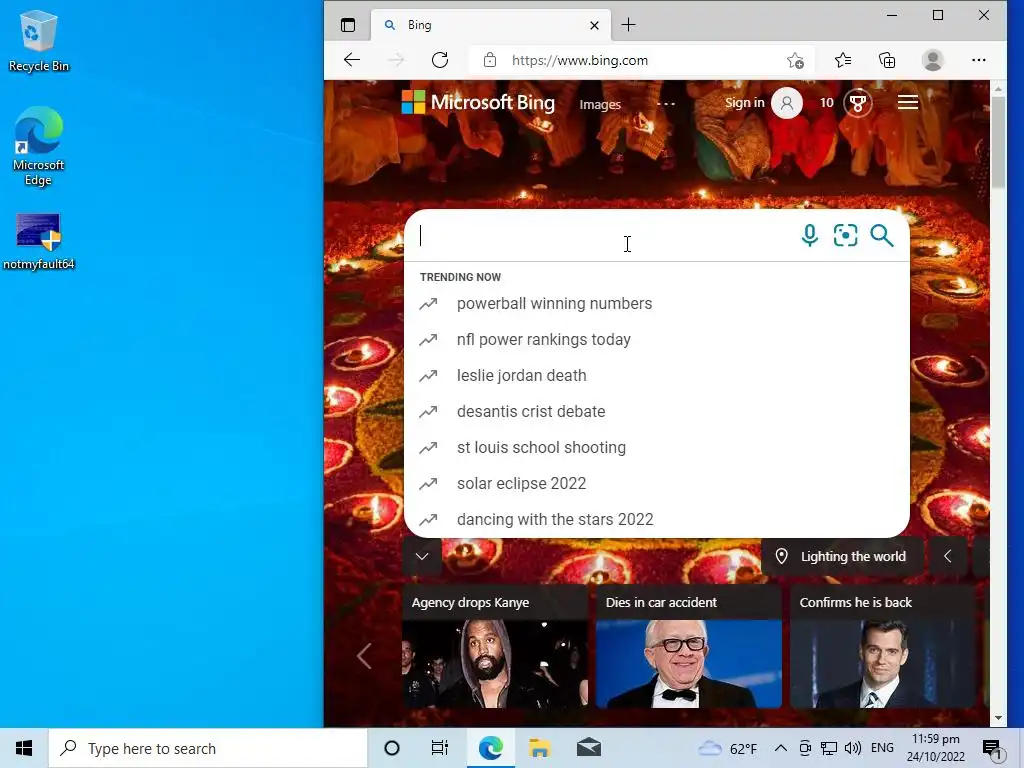Open the Favorites list icon
Viewport: 1024px width, 768px height.
842,60
